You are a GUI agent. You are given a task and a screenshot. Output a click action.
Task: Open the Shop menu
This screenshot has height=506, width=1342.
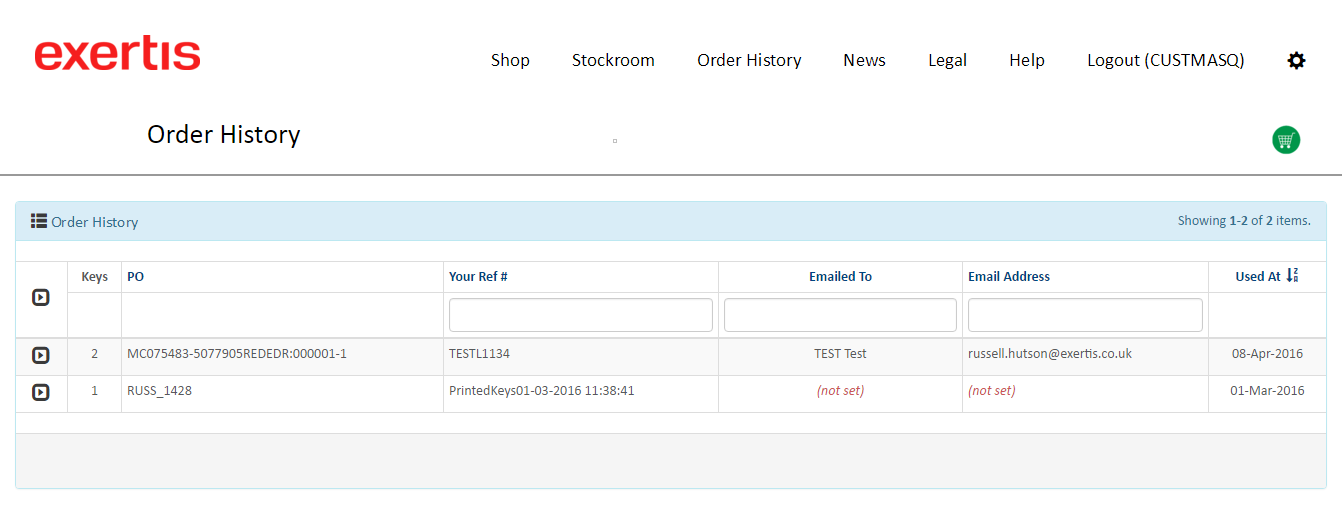(510, 60)
